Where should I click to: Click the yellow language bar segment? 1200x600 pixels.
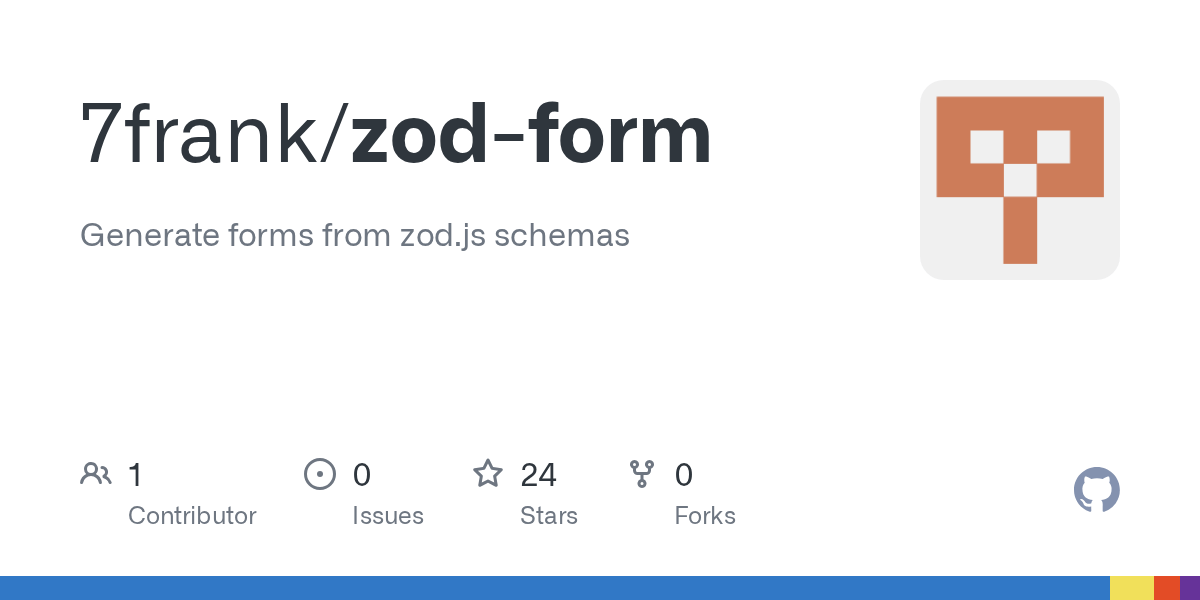click(x=1131, y=588)
